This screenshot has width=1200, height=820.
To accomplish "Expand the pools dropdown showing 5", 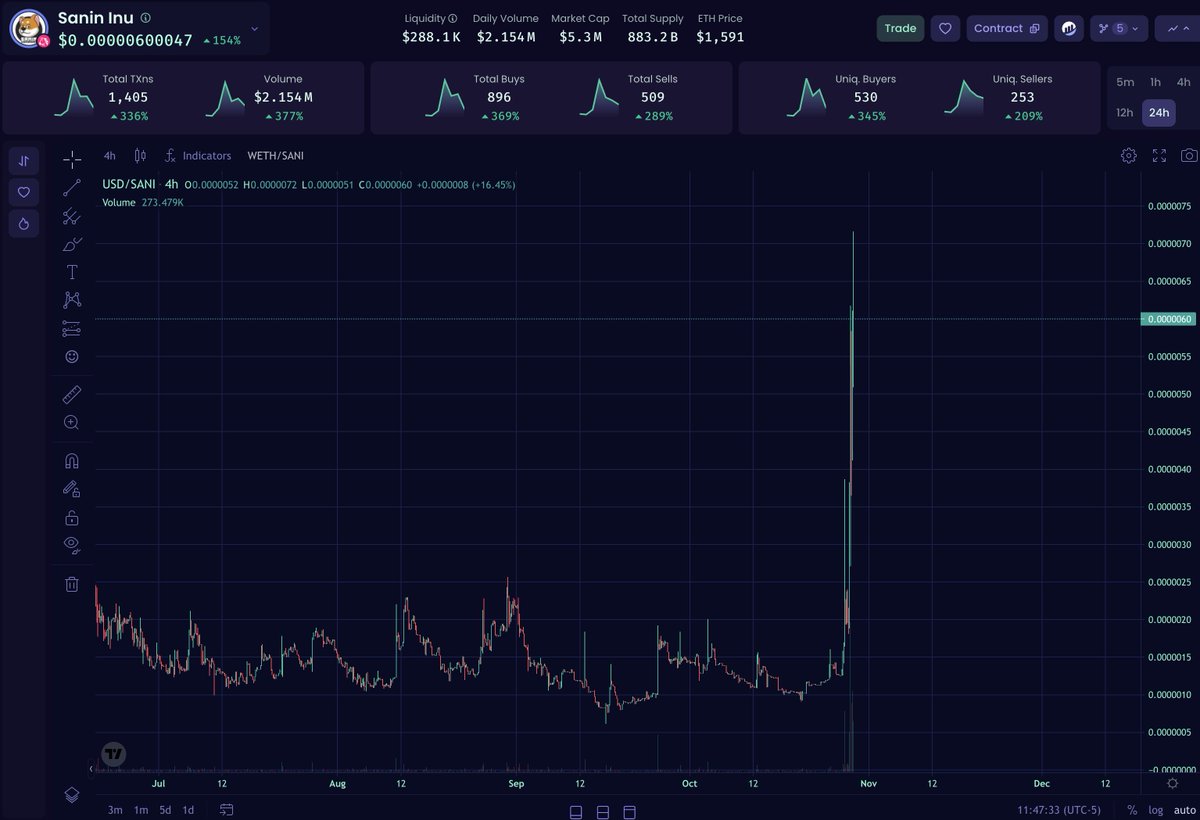I will click(1119, 28).
